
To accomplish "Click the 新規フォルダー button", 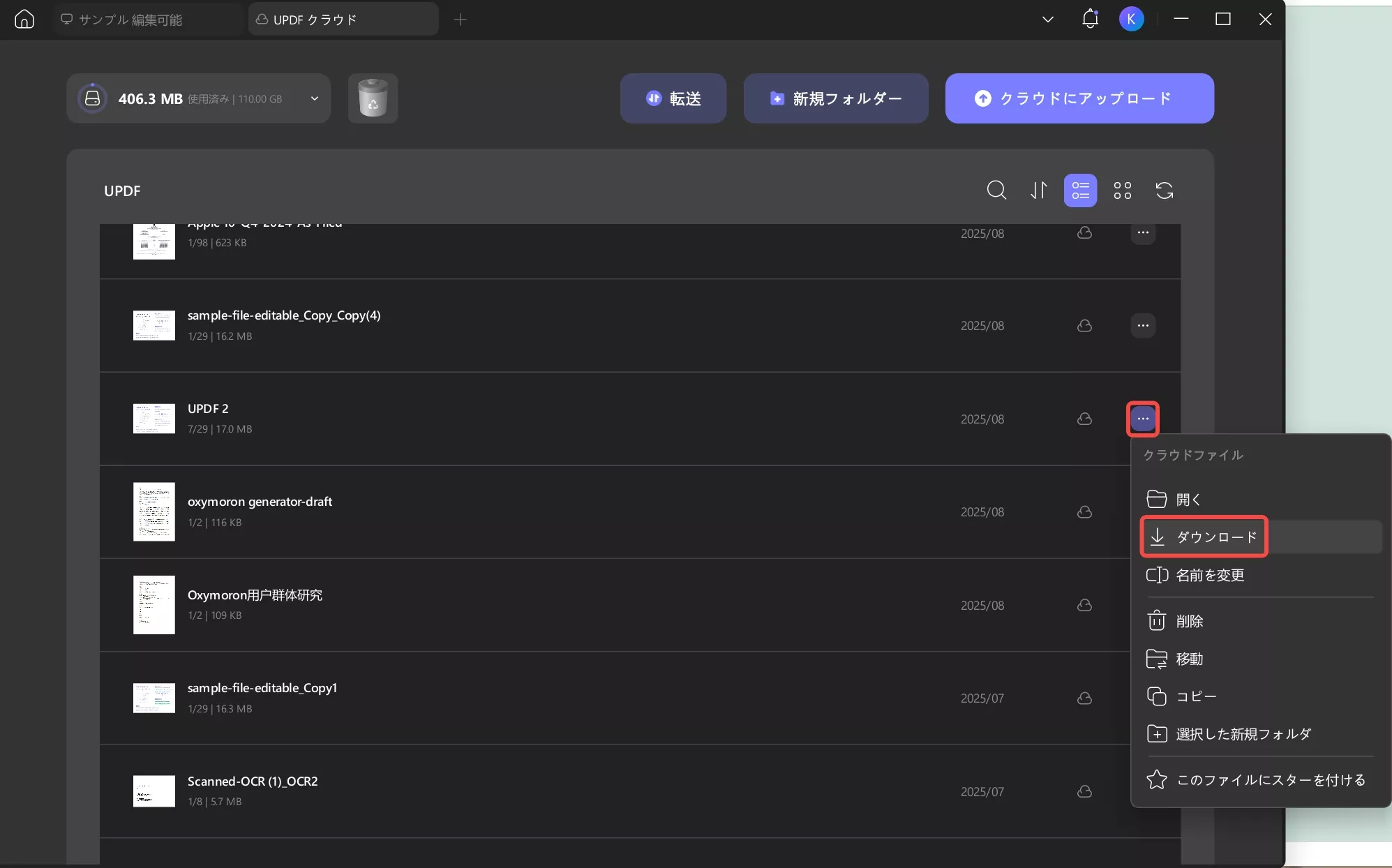I will tap(835, 98).
